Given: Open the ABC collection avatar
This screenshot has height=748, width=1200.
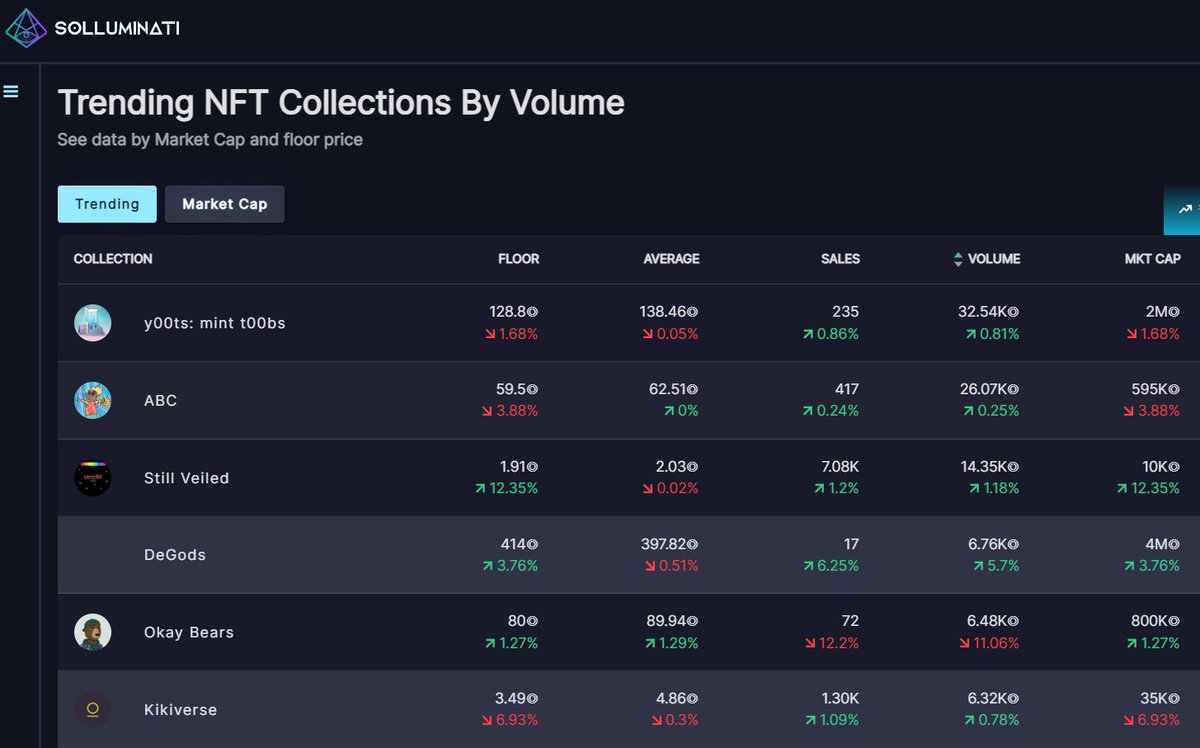Looking at the screenshot, I should click(x=93, y=400).
